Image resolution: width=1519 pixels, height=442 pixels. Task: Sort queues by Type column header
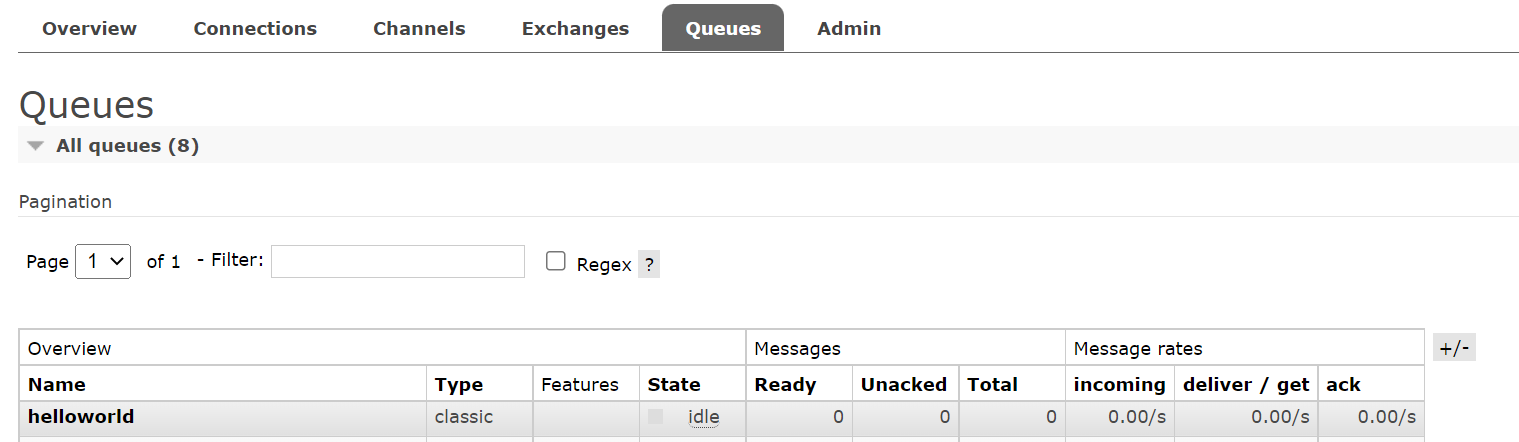(x=459, y=384)
